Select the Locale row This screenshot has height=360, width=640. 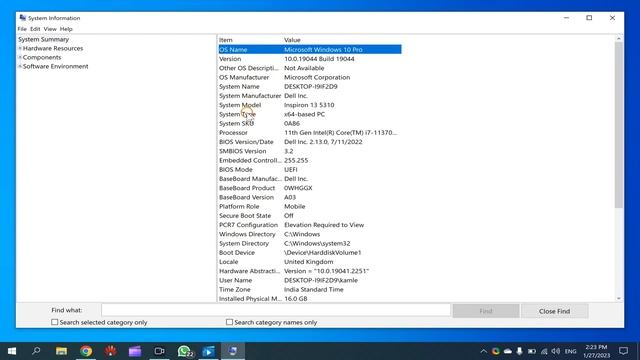coord(310,262)
